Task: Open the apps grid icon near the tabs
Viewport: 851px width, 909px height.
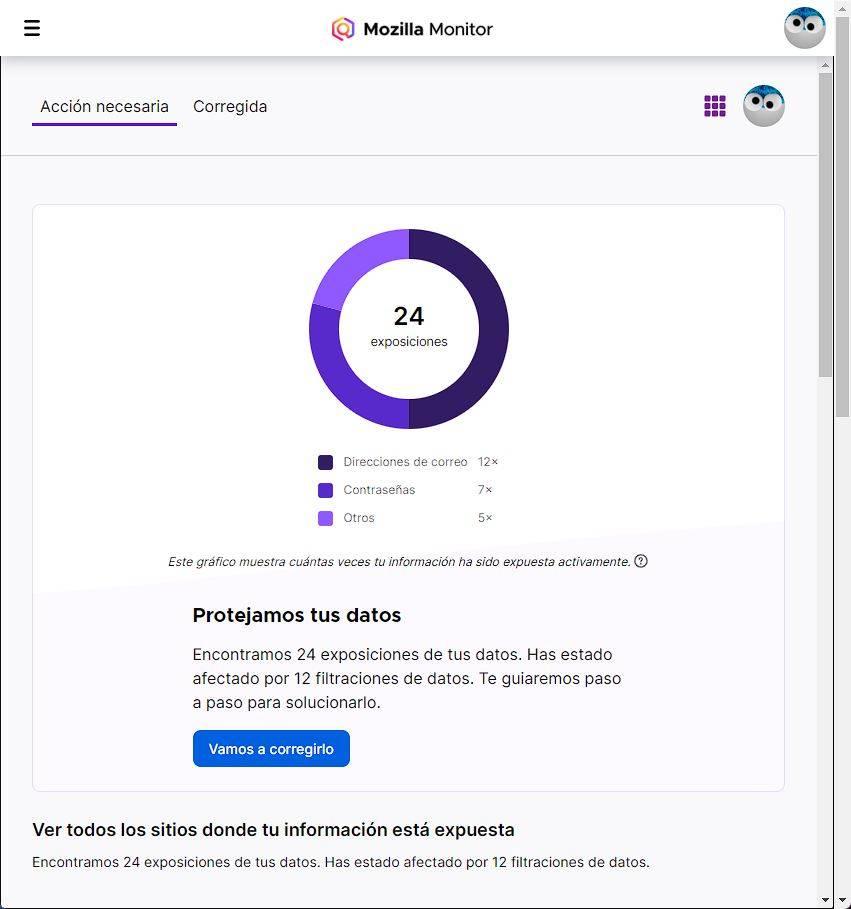Action: [x=715, y=105]
